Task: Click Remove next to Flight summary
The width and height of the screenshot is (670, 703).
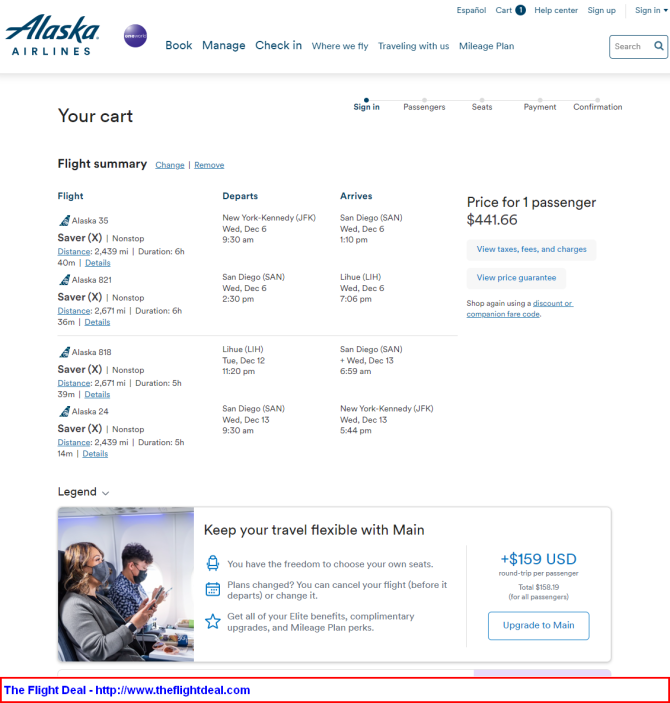Action: (209, 165)
